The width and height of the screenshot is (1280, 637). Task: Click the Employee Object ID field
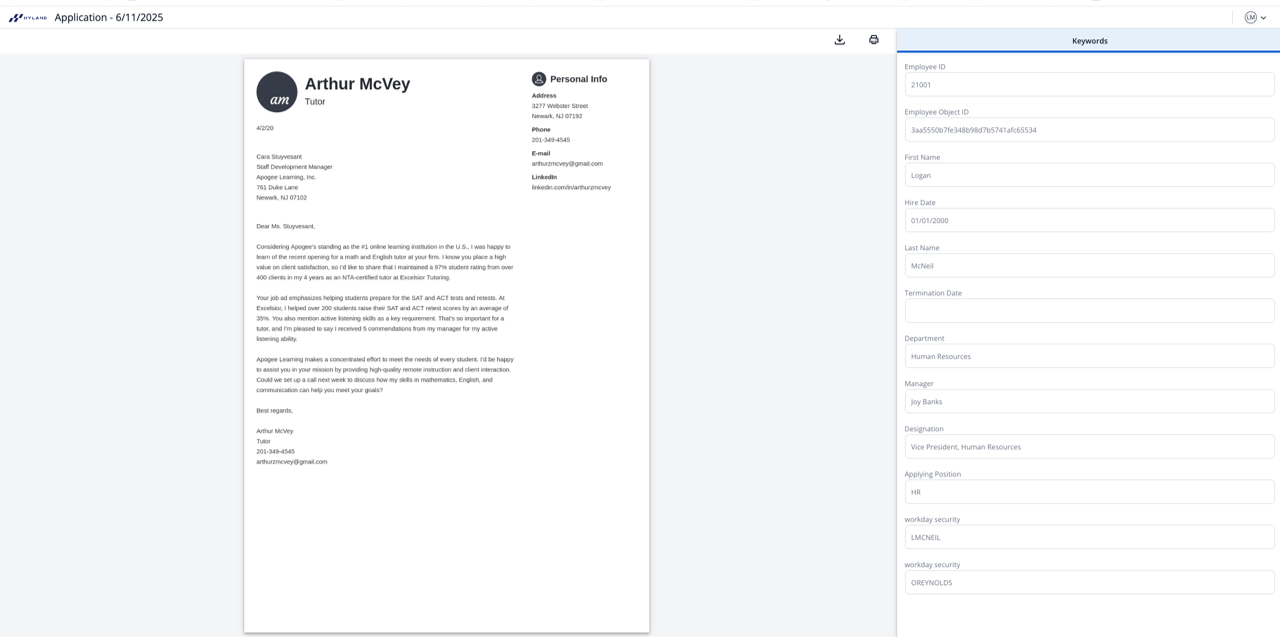click(1089, 130)
